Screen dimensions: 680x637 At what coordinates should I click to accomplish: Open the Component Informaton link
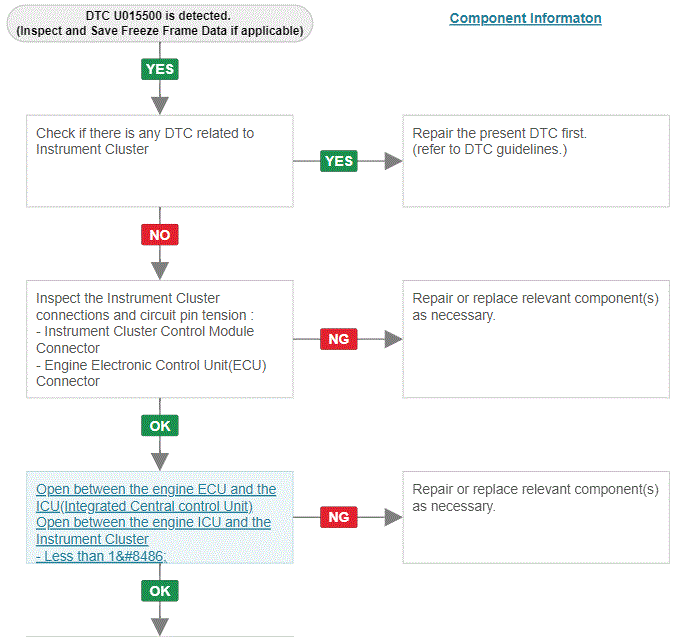(x=525, y=18)
